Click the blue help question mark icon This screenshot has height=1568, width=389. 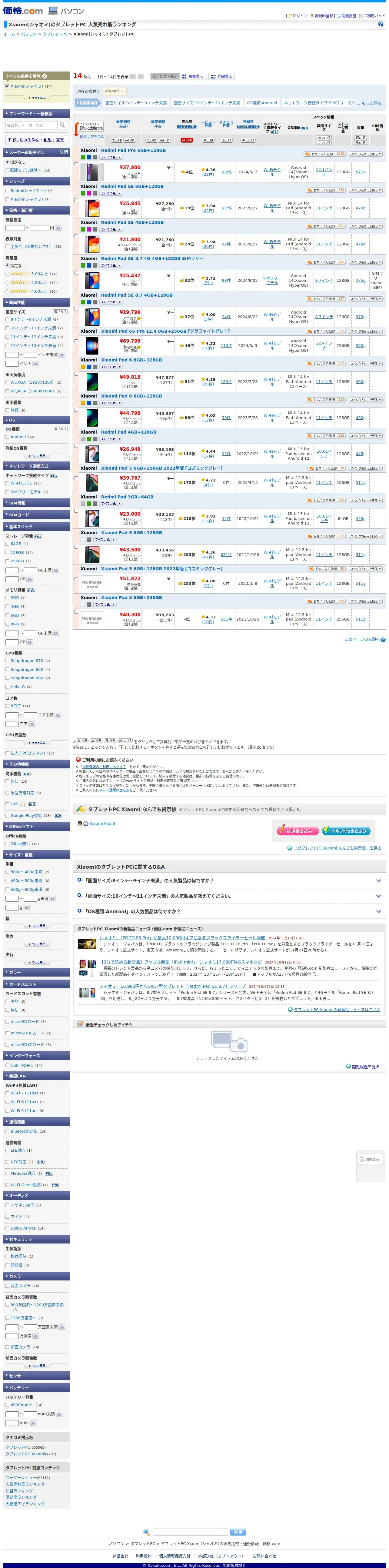click(x=381, y=24)
